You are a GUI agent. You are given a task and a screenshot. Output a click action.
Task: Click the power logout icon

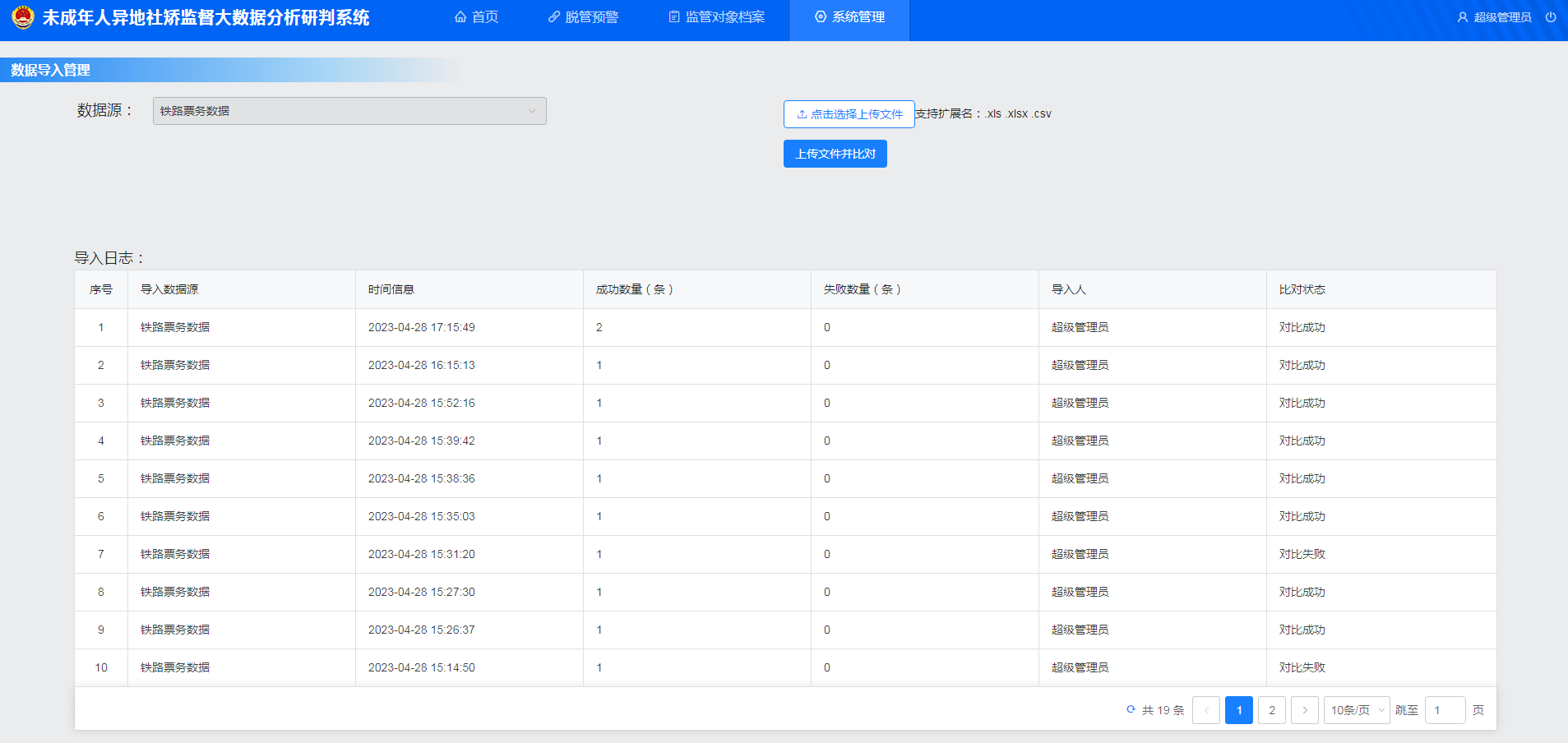[x=1550, y=17]
